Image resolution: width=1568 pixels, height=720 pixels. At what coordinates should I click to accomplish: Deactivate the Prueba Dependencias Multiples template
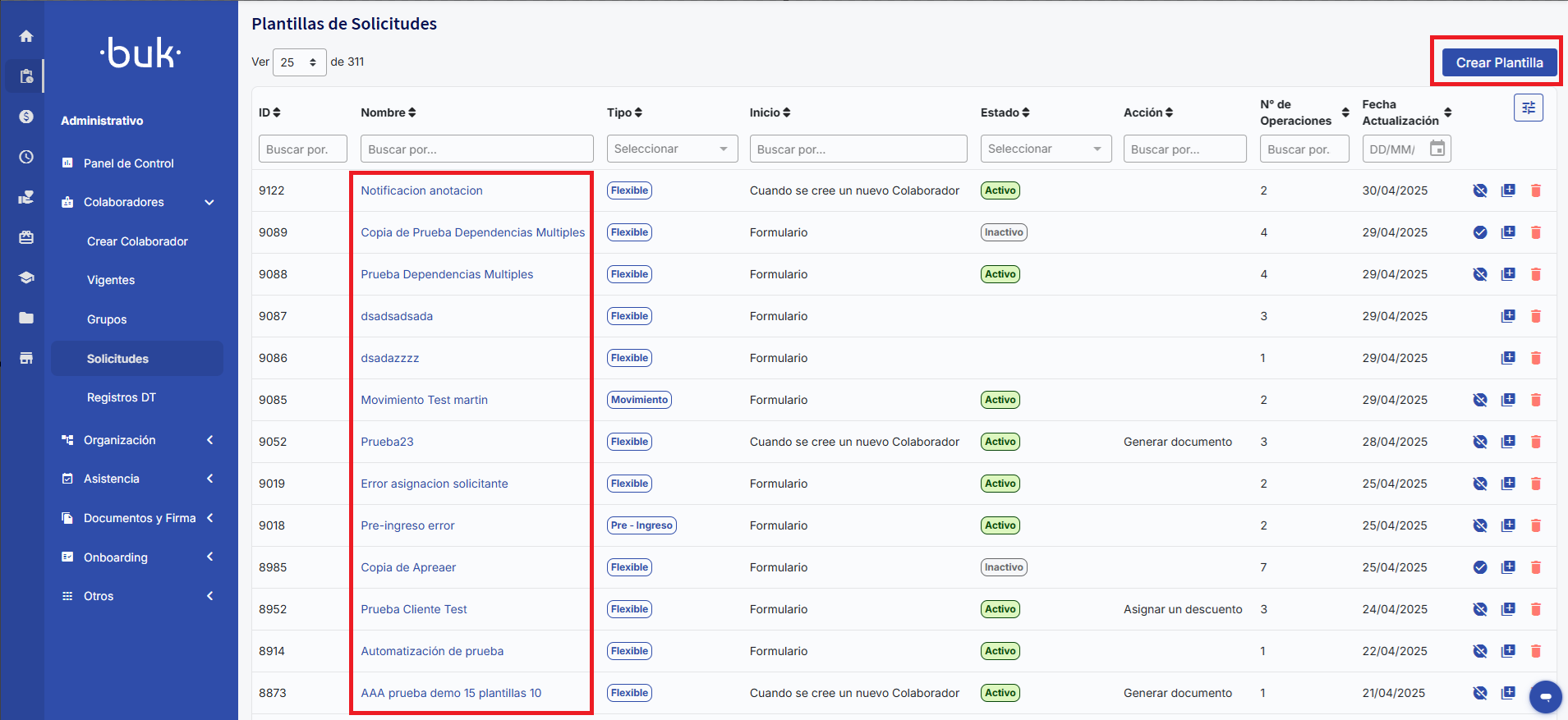tap(1480, 274)
